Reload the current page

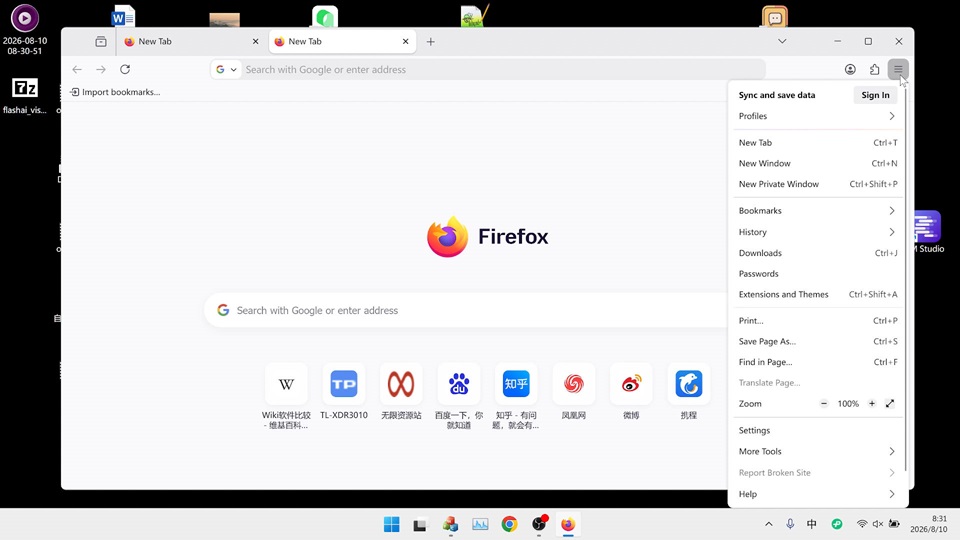[x=125, y=69]
